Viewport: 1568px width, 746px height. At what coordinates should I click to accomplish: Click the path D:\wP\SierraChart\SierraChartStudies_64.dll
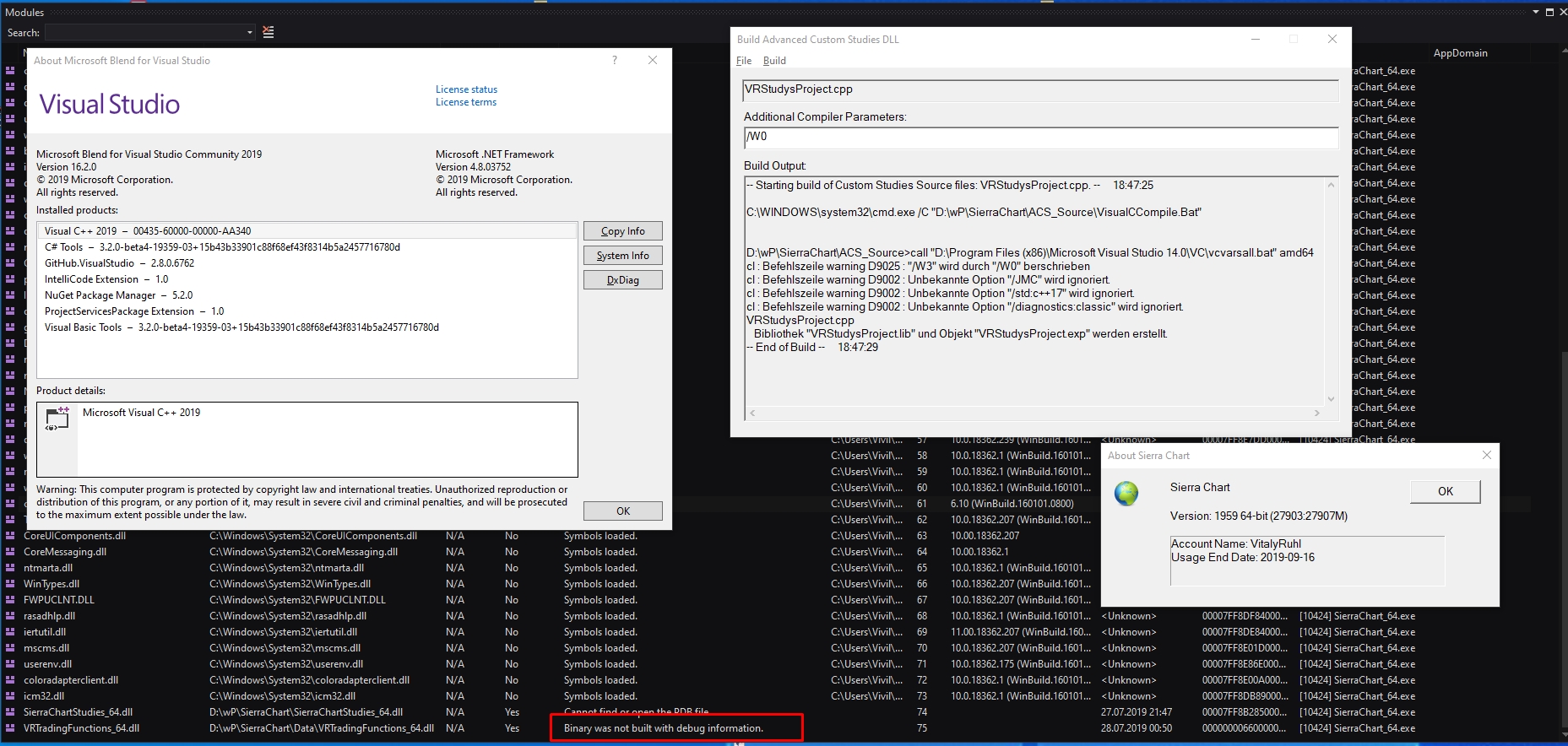coord(306,712)
